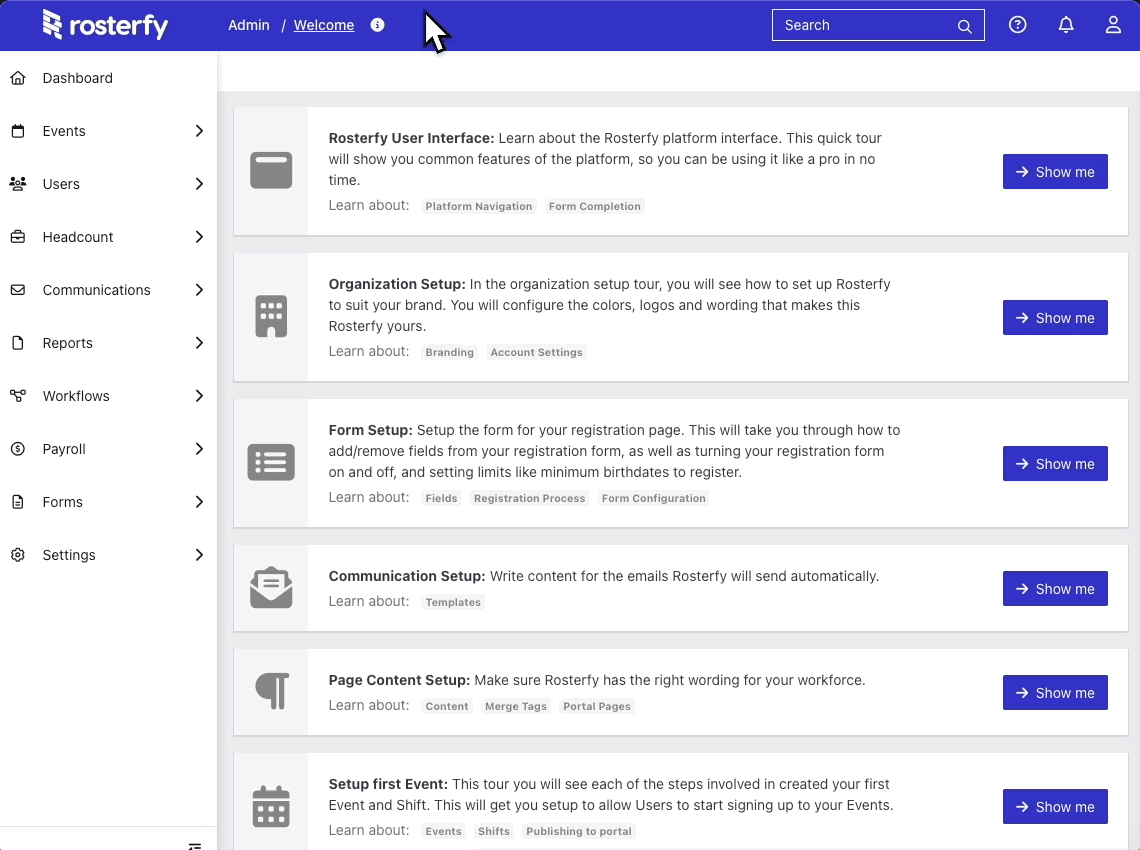Click the info icon beside Welcome
The height and width of the screenshot is (850, 1140).
377,25
